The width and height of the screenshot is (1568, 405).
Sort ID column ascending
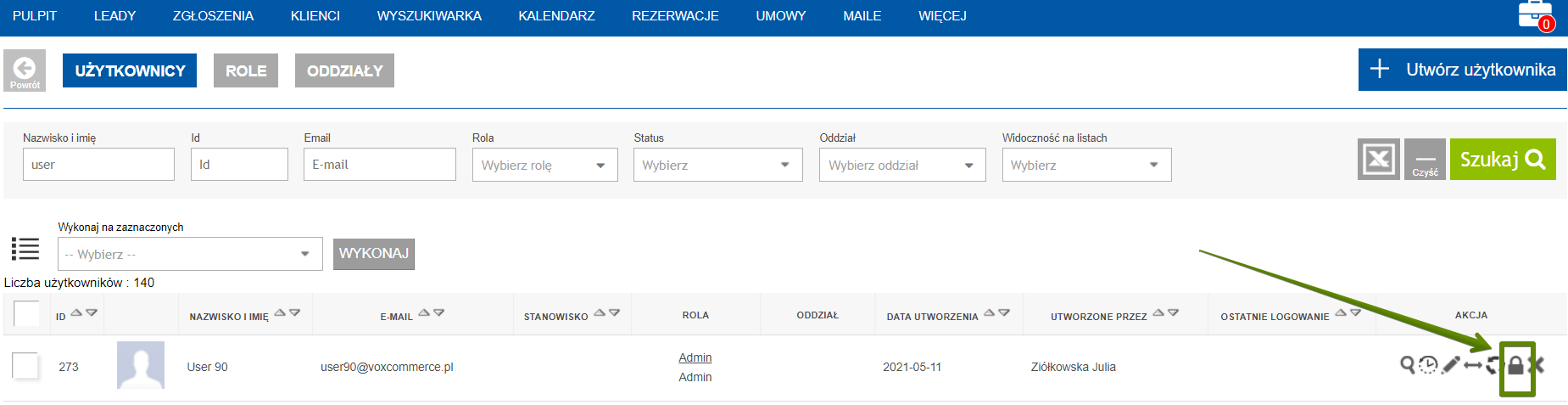[76, 313]
